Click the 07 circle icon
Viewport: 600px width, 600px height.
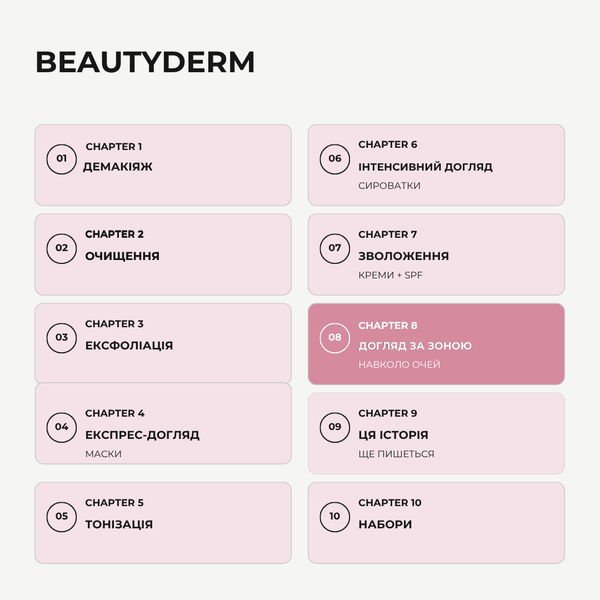point(334,248)
